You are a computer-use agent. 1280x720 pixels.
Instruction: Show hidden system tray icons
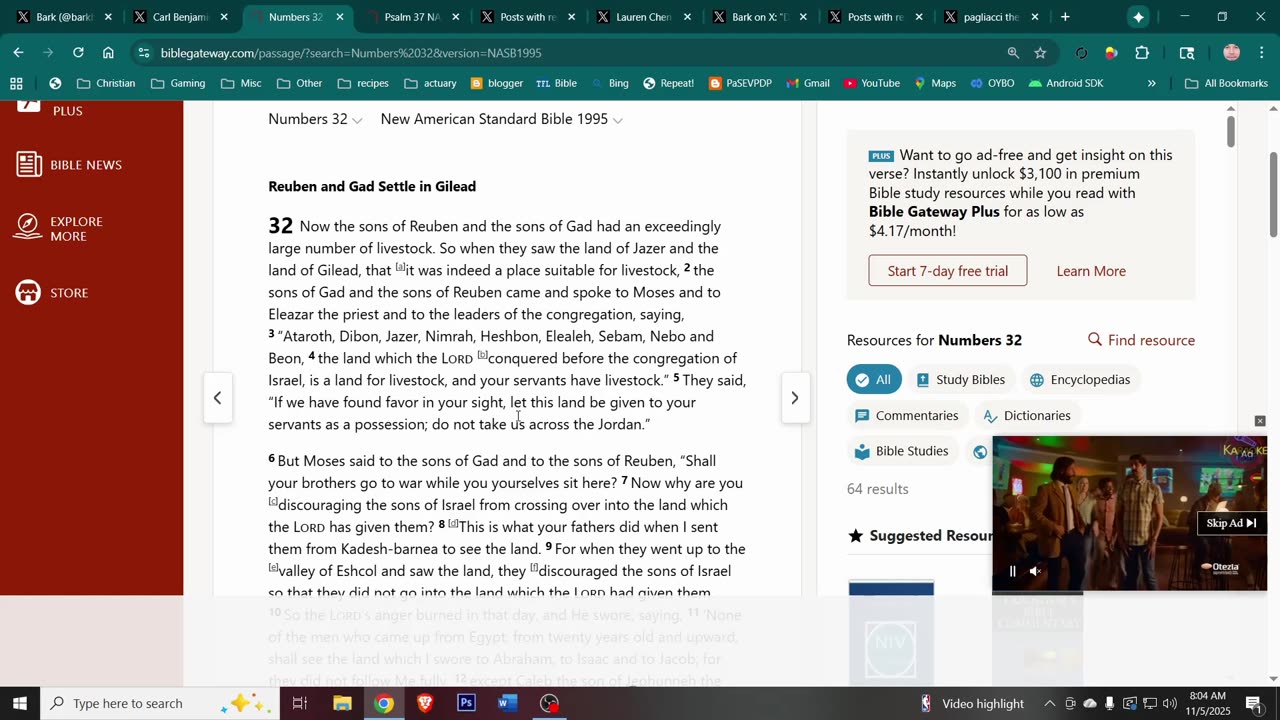click(x=1049, y=703)
